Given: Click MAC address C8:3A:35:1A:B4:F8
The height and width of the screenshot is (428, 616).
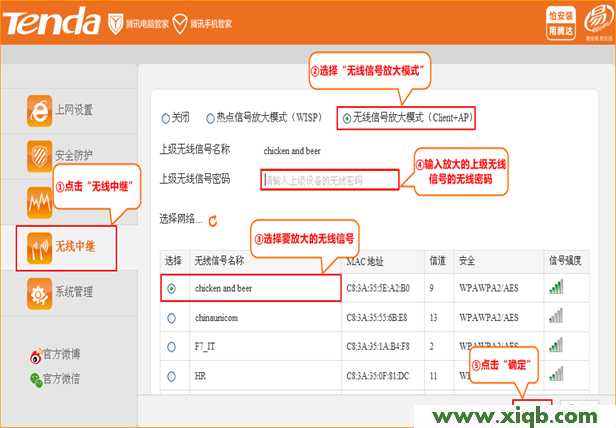Looking at the screenshot, I should (x=378, y=347).
